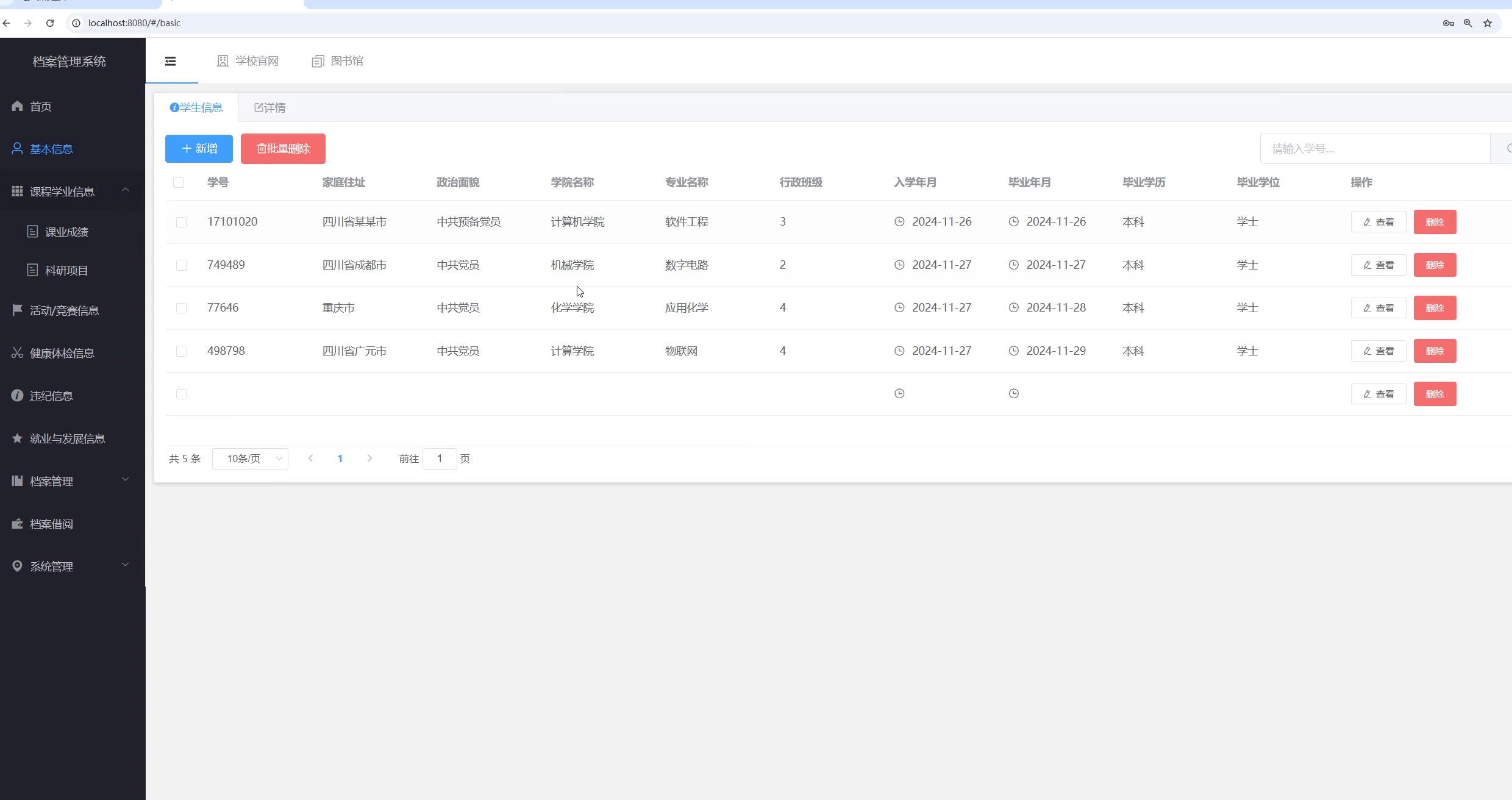Click the 请输入学号 search field

(1374, 149)
